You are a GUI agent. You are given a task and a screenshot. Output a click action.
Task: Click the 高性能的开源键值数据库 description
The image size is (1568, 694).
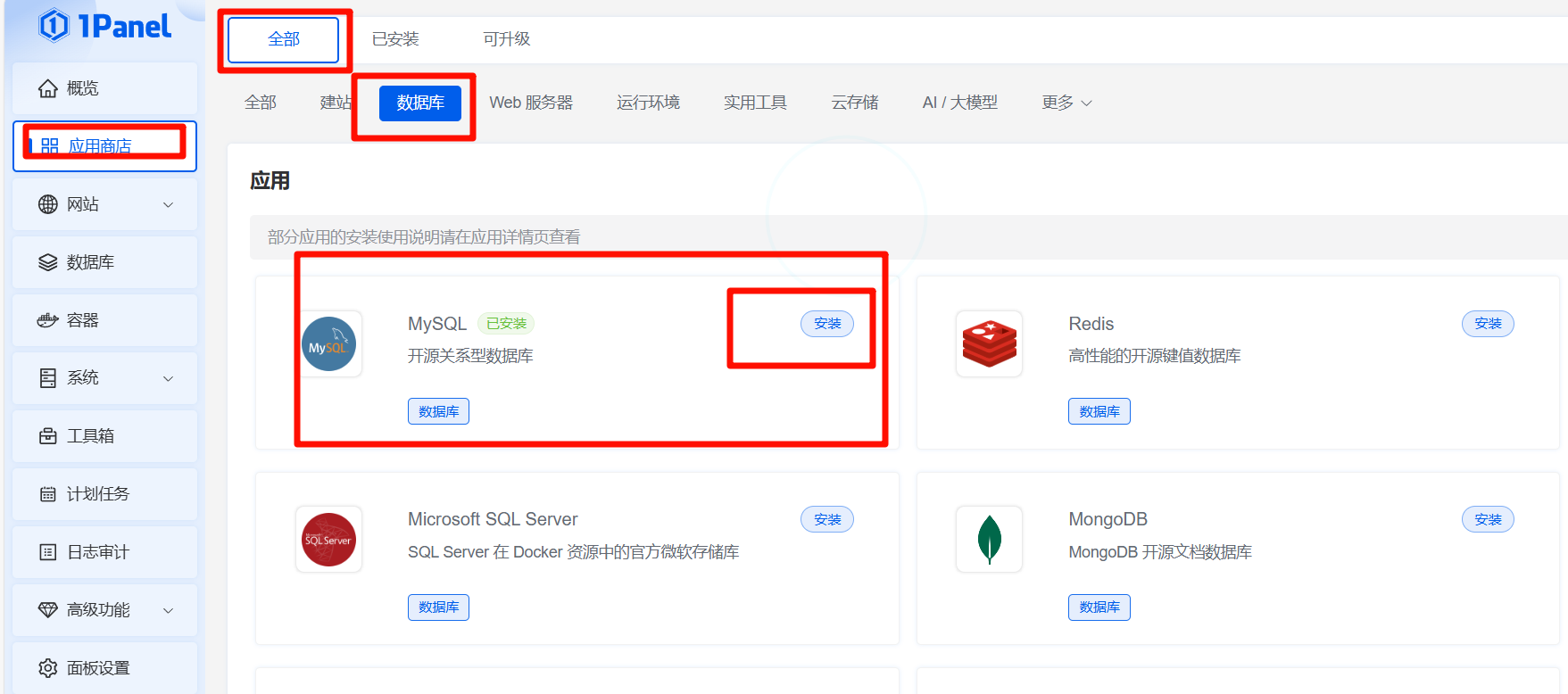click(x=1155, y=356)
